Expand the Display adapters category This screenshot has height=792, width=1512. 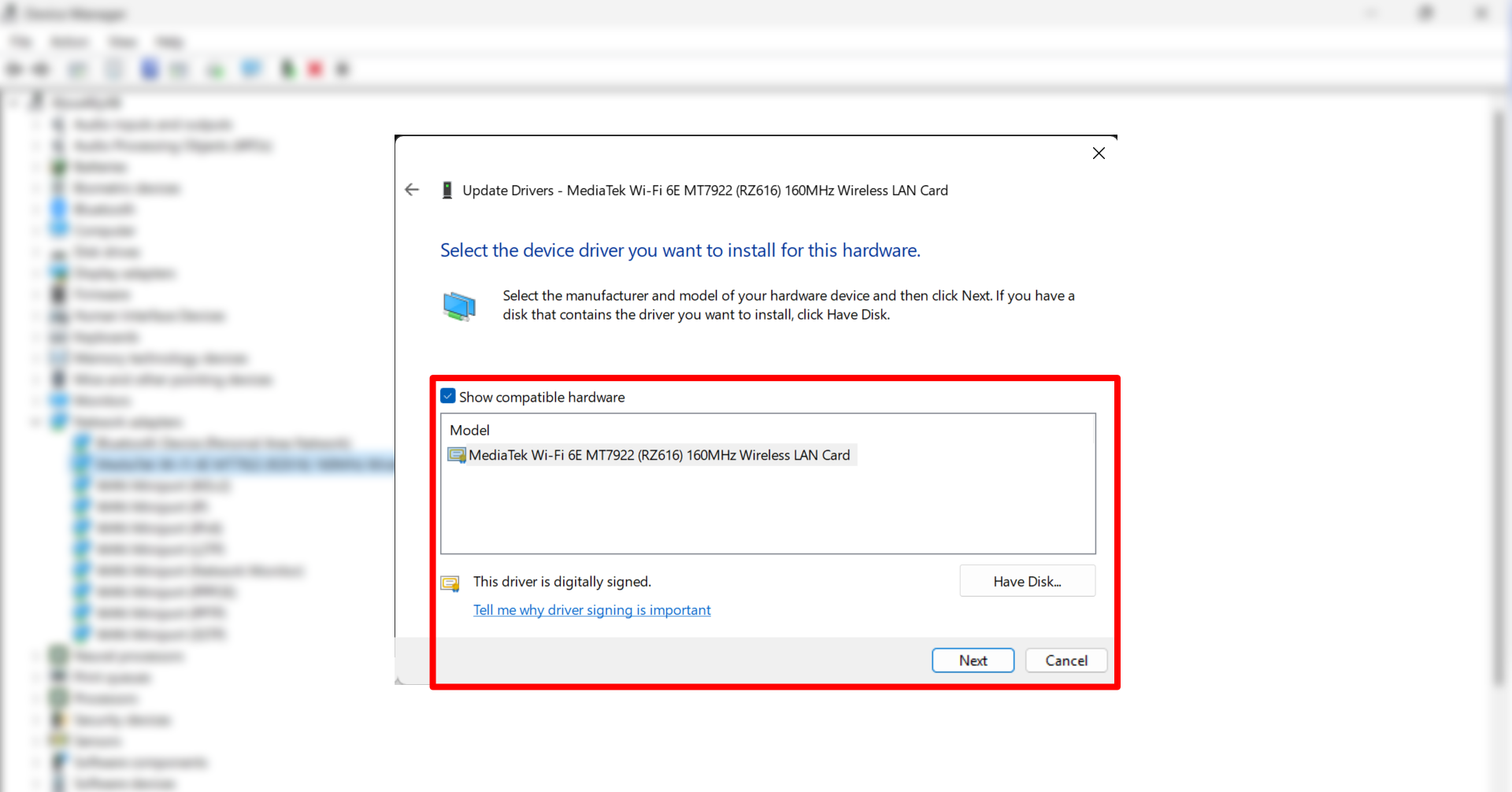33,273
